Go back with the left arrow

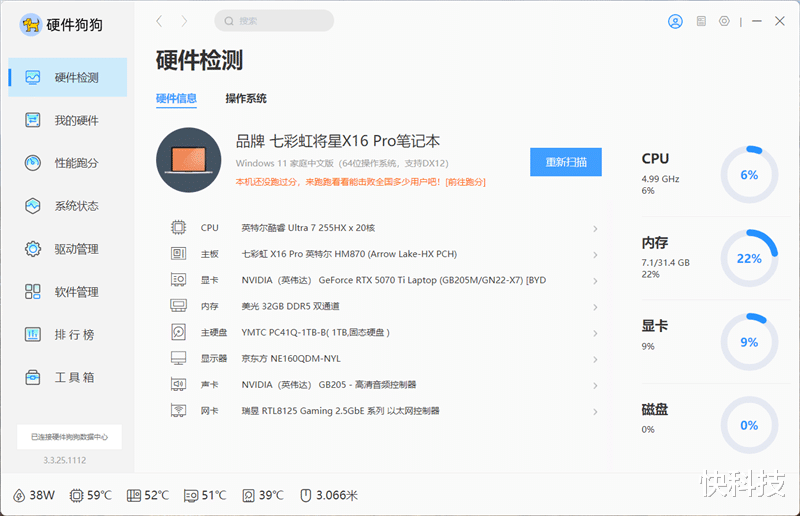(x=159, y=21)
